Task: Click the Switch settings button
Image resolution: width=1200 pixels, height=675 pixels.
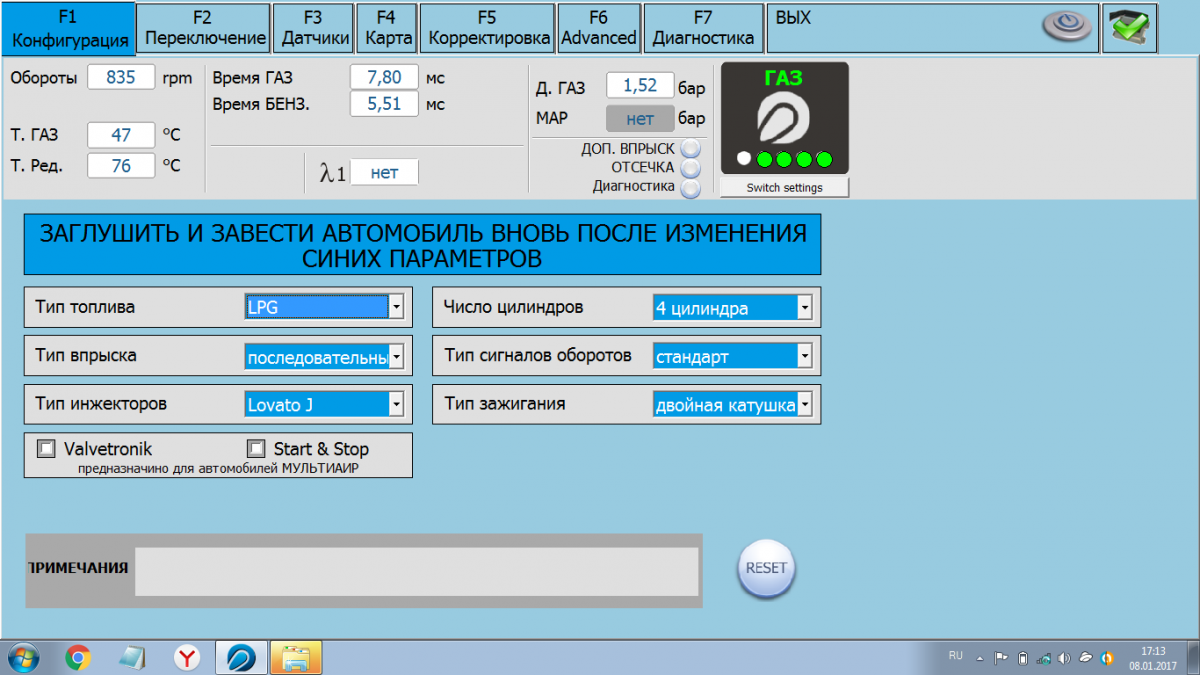Action: [784, 188]
